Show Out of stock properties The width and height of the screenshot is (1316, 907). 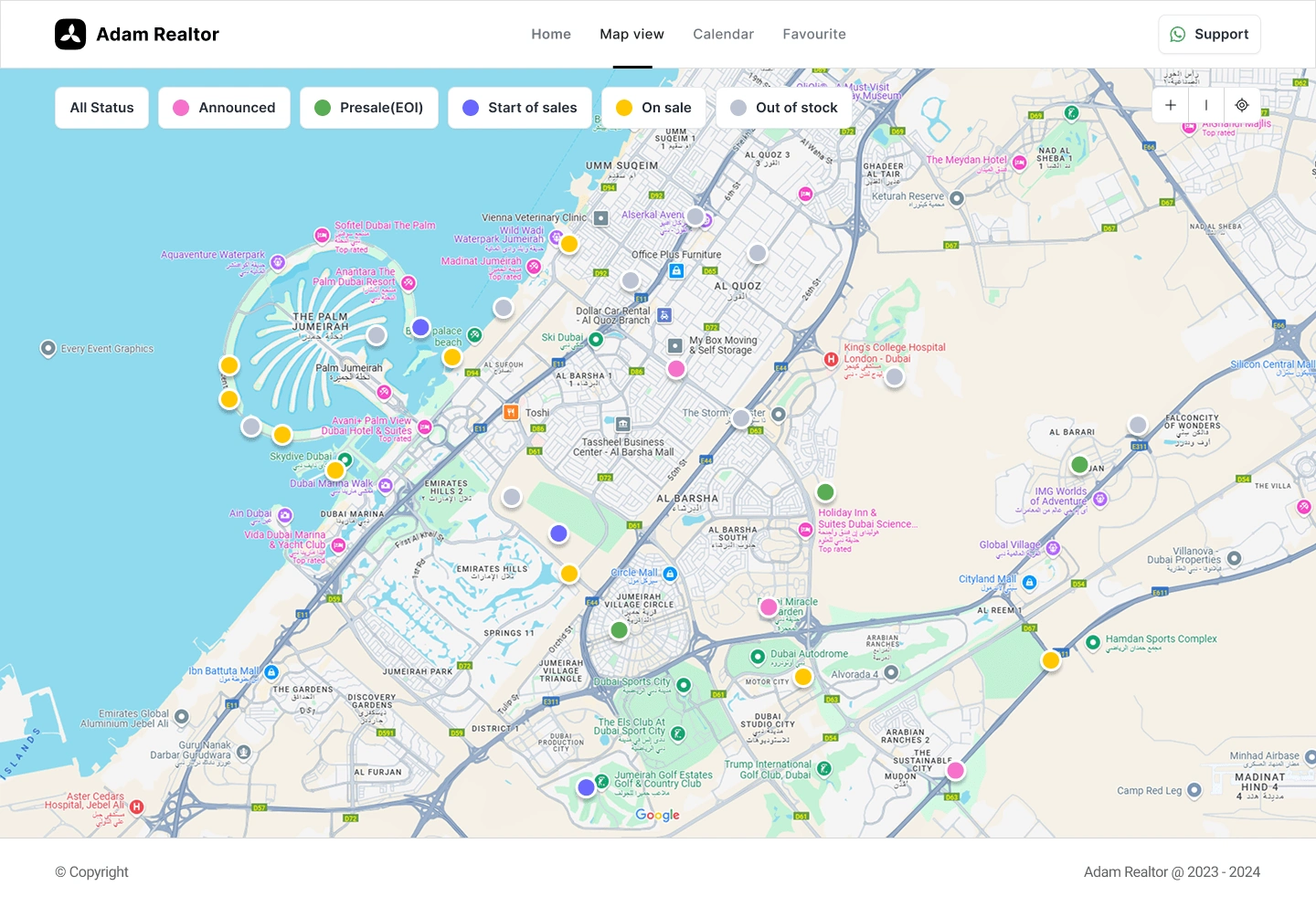pyautogui.click(x=784, y=108)
